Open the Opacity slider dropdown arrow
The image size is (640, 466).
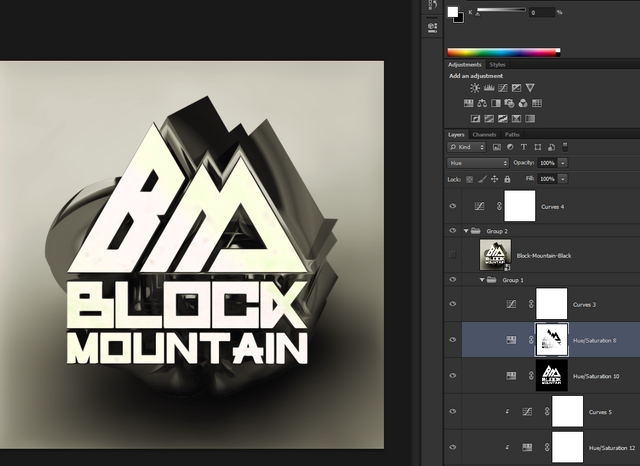[563, 163]
